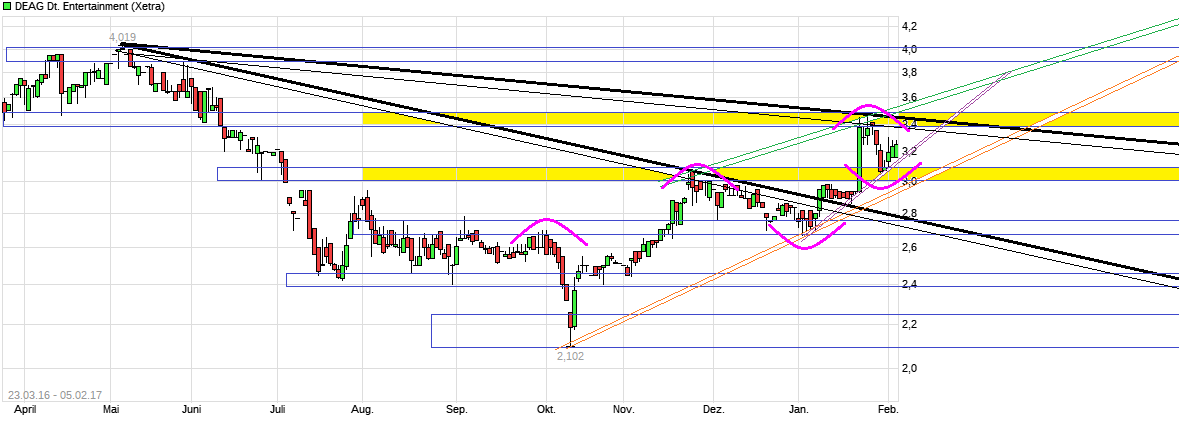The image size is (1179, 423).
Task: Click the green legend square beside DEAG title
Action: (7, 7)
